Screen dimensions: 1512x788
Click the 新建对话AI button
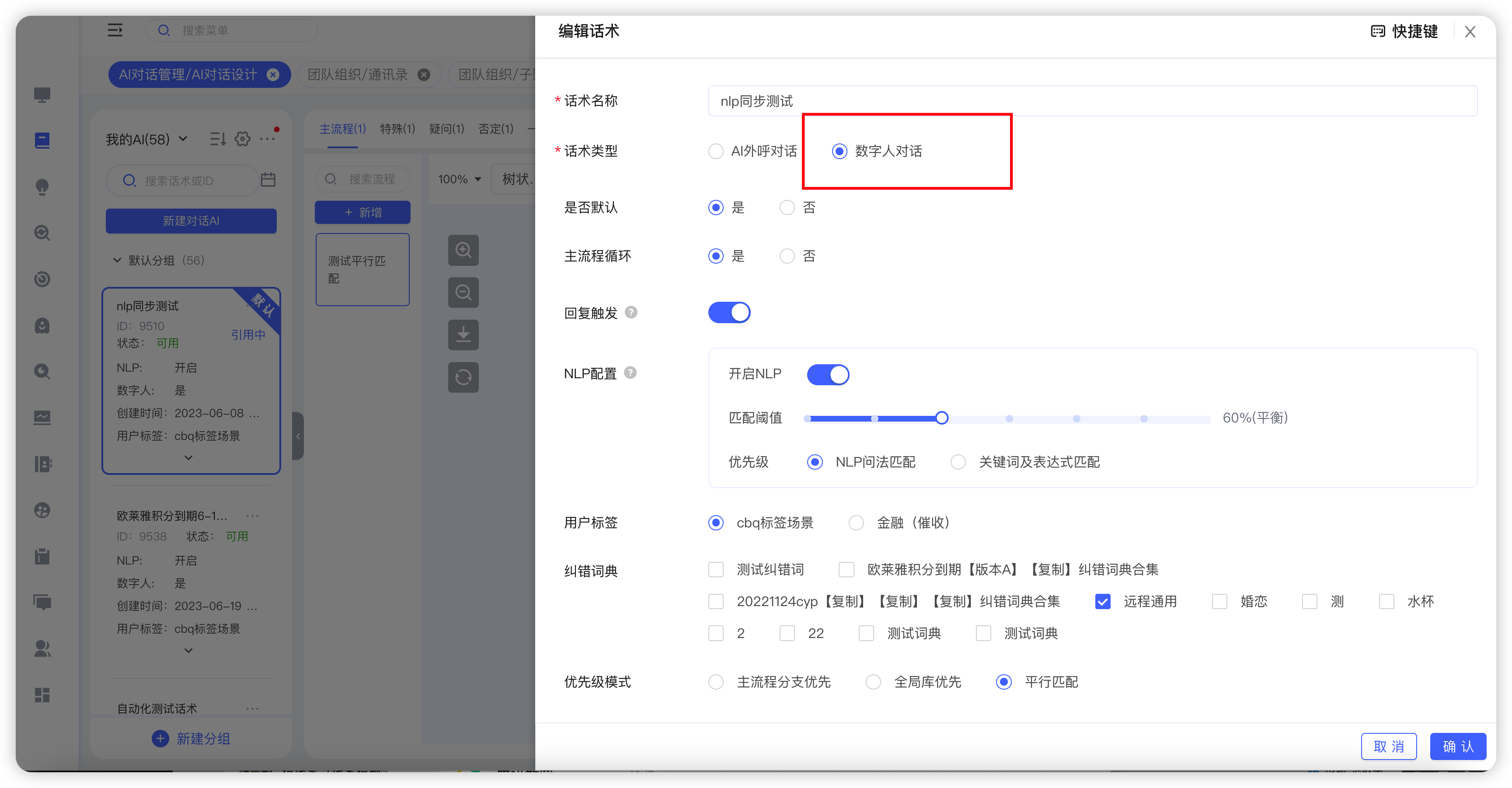[191, 221]
